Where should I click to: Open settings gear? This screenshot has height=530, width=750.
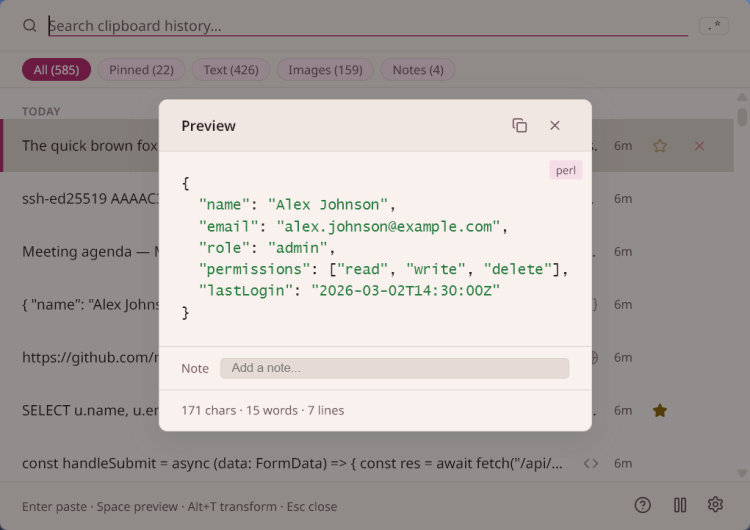click(715, 505)
